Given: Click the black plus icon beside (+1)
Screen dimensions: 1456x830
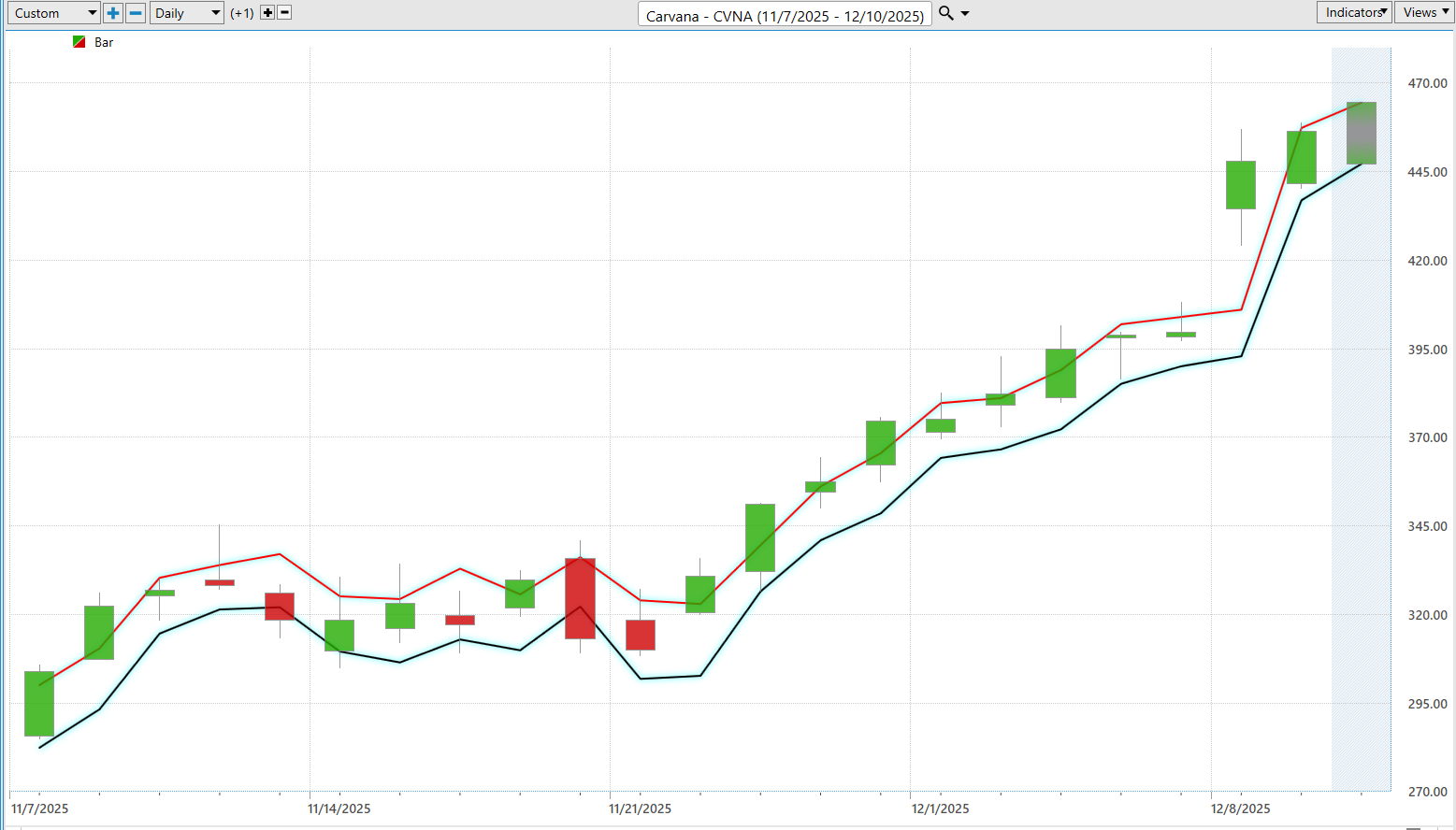Looking at the screenshot, I should 267,13.
